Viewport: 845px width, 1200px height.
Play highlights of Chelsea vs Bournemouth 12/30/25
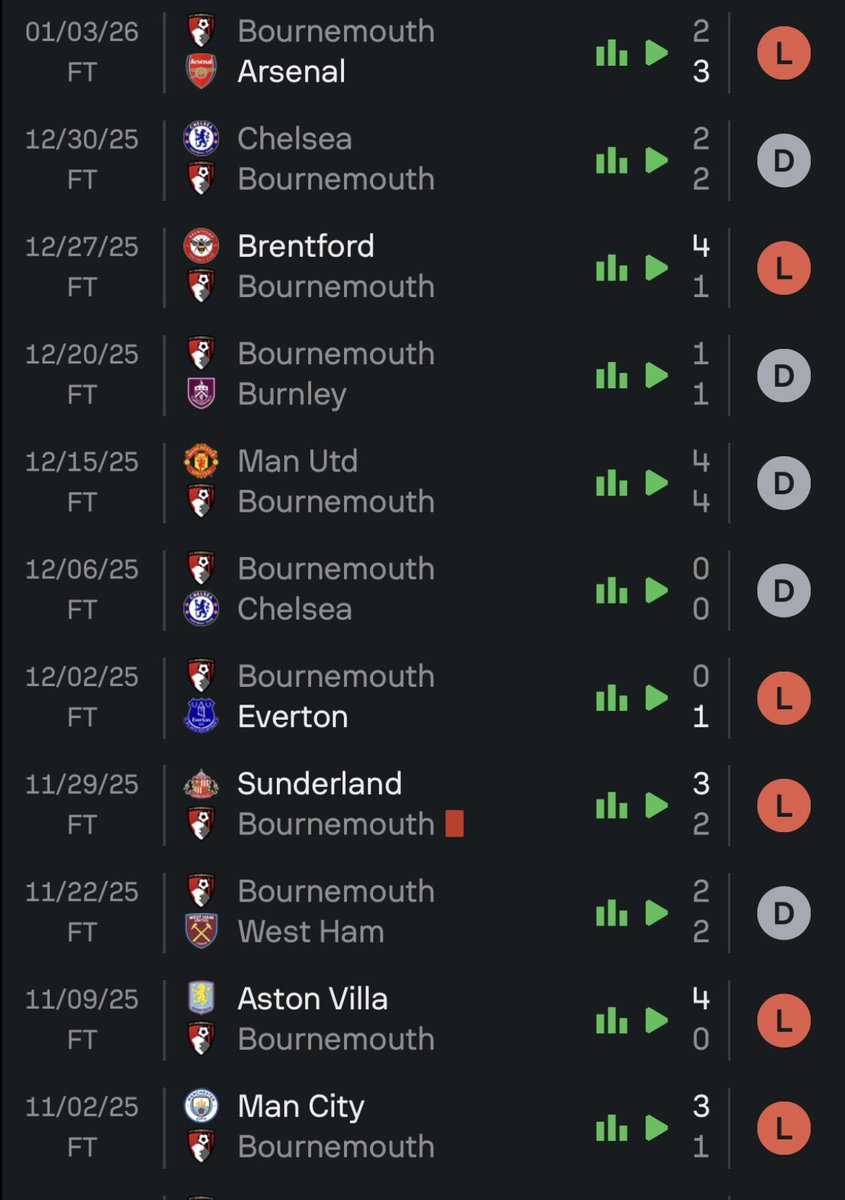tap(656, 160)
